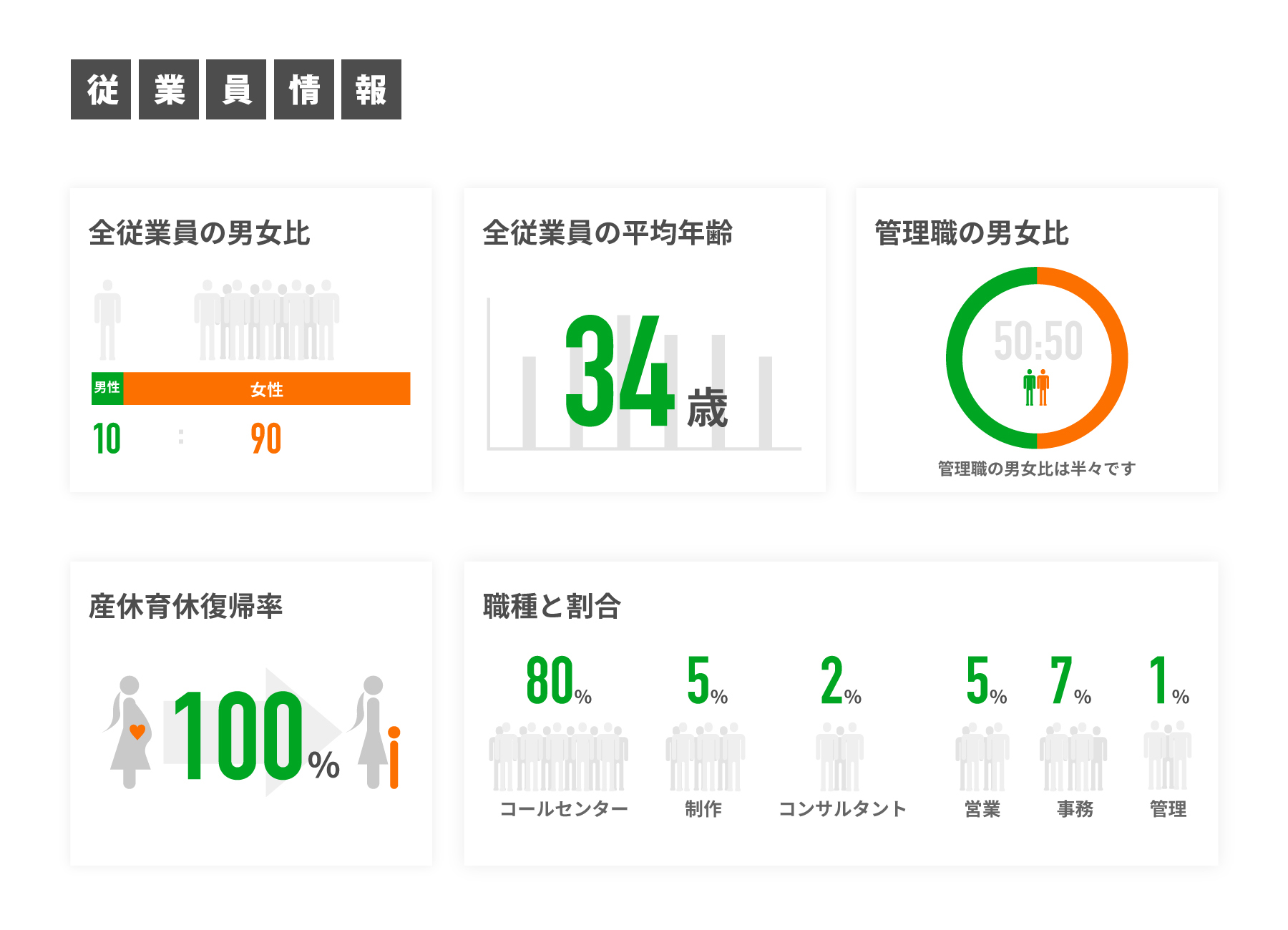Click the コールセンター label
Viewport: 1288px width, 930px height.
(564, 809)
